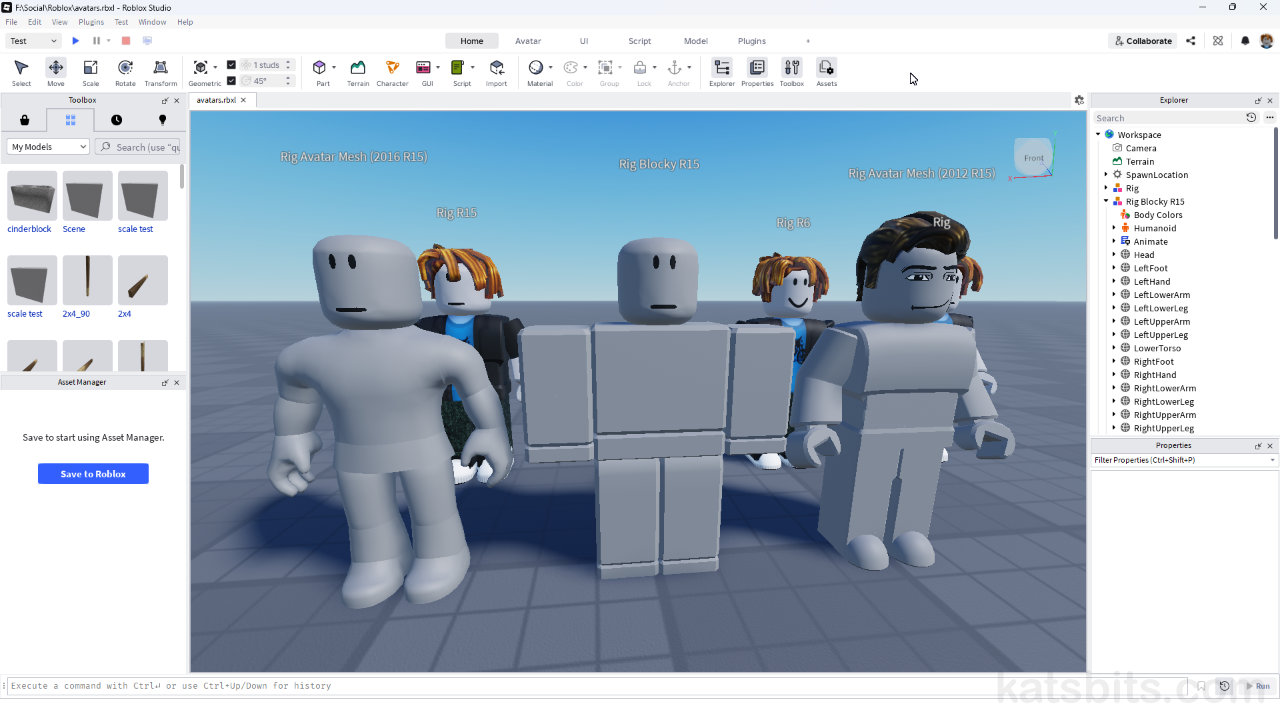Screen dimensions: 1280x720
Task: Click the Run command button
Action: (x=1257, y=686)
